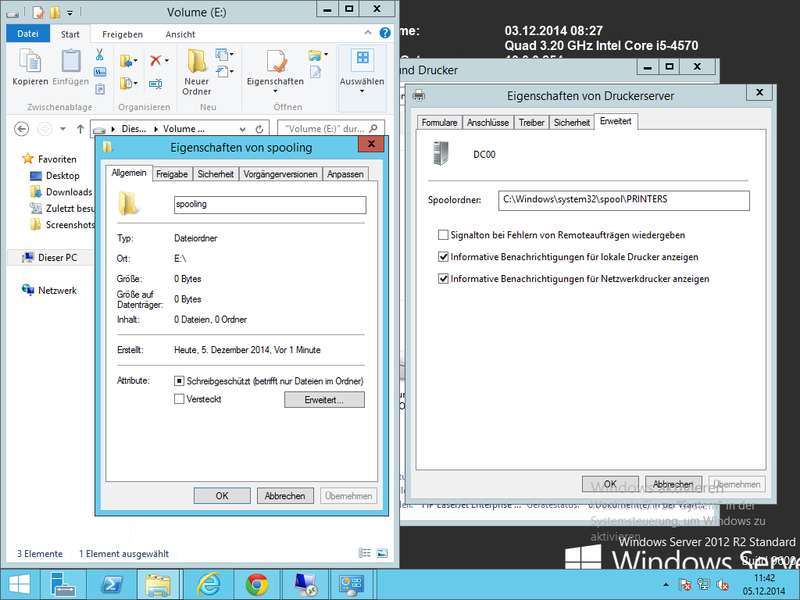The height and width of the screenshot is (600, 800).
Task: Open PowerShell from the taskbar
Action: (113, 584)
